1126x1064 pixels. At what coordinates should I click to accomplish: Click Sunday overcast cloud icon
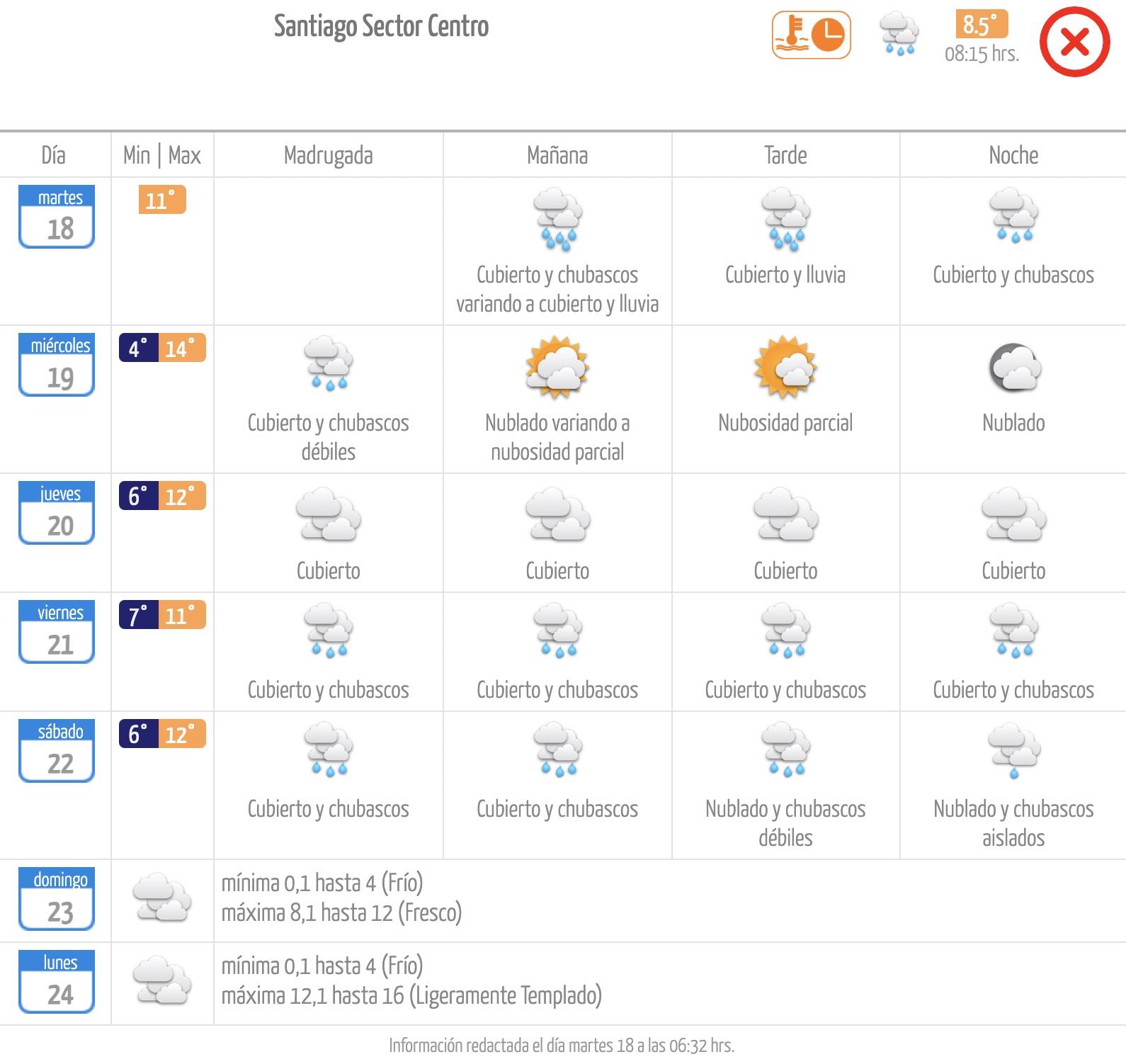click(x=162, y=897)
